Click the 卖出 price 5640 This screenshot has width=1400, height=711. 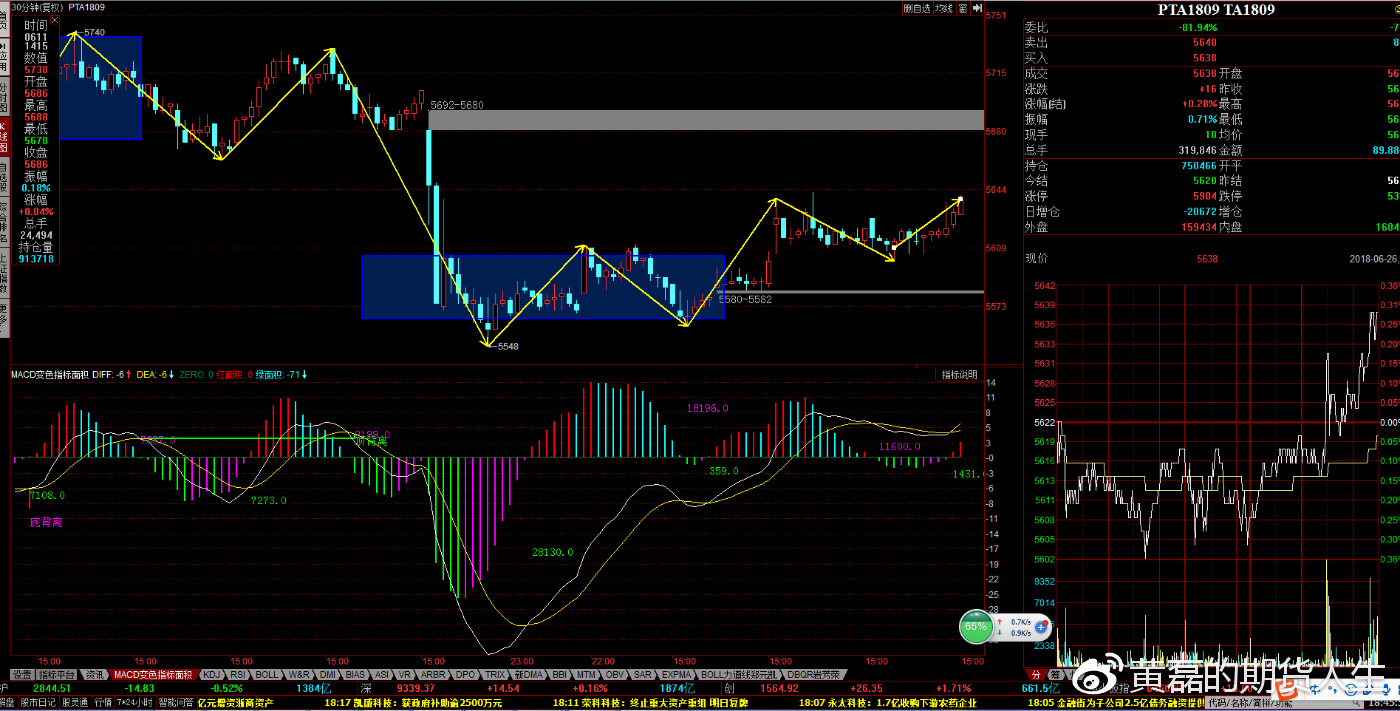click(x=1205, y=42)
